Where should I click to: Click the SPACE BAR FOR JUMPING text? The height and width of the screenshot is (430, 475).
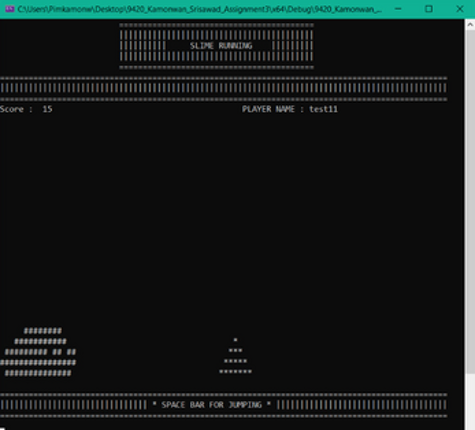(x=211, y=405)
